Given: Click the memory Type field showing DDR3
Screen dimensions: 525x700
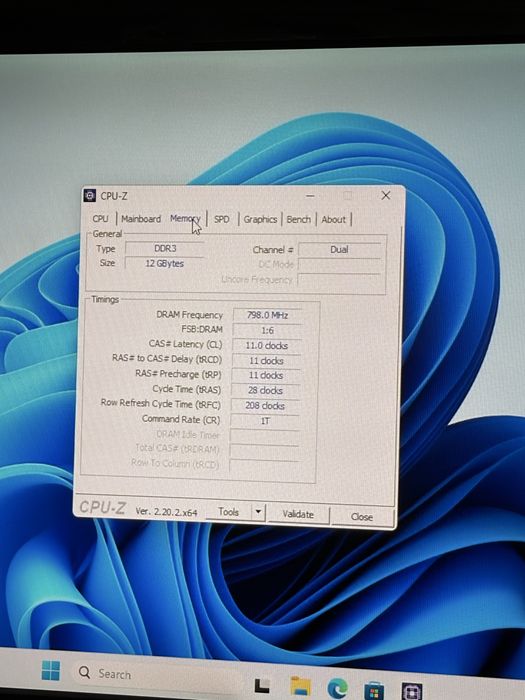Looking at the screenshot, I should (x=165, y=248).
